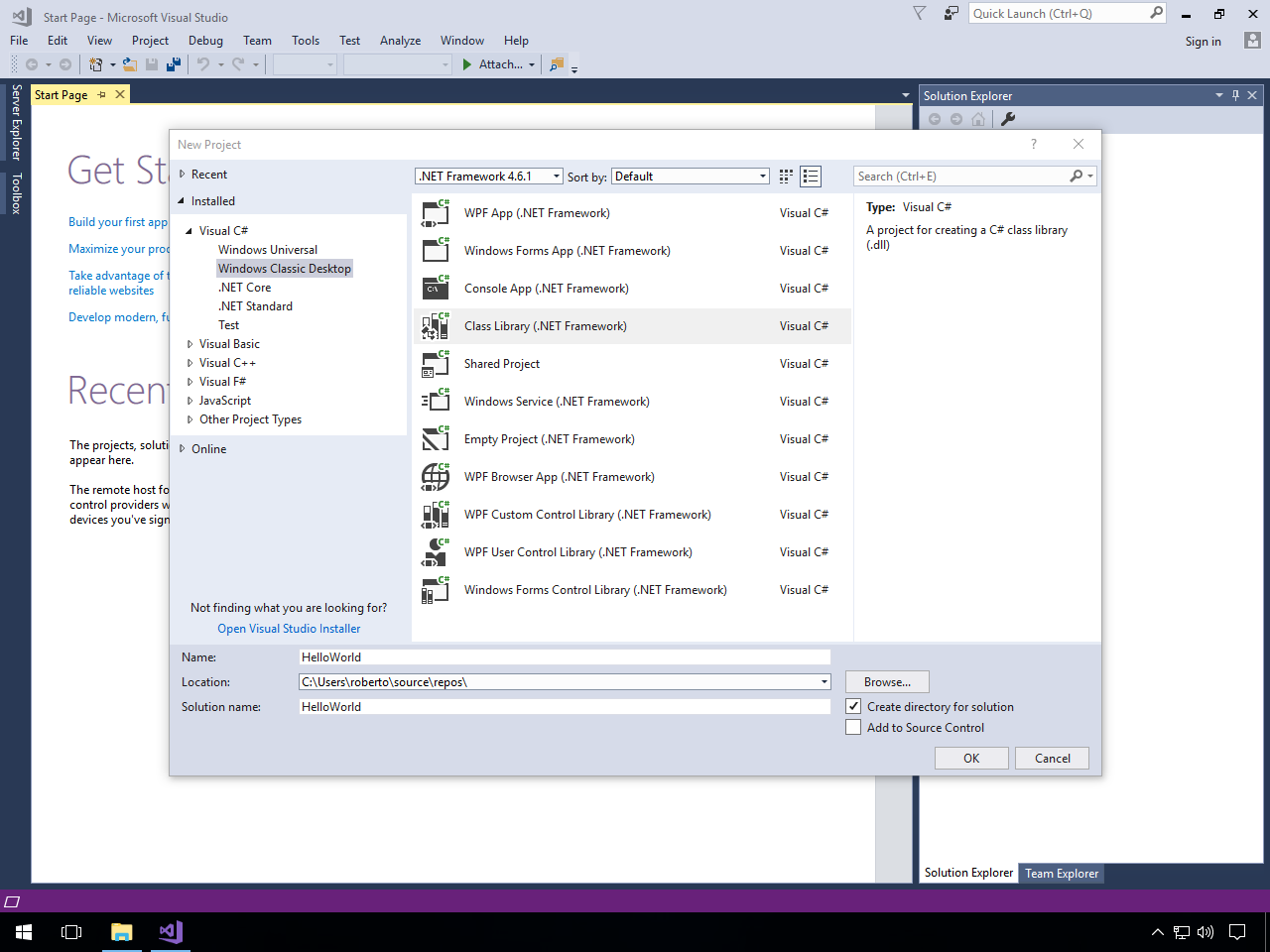Viewport: 1270px width, 952px height.
Task: Expand the Online templates section
Action: pos(183,449)
